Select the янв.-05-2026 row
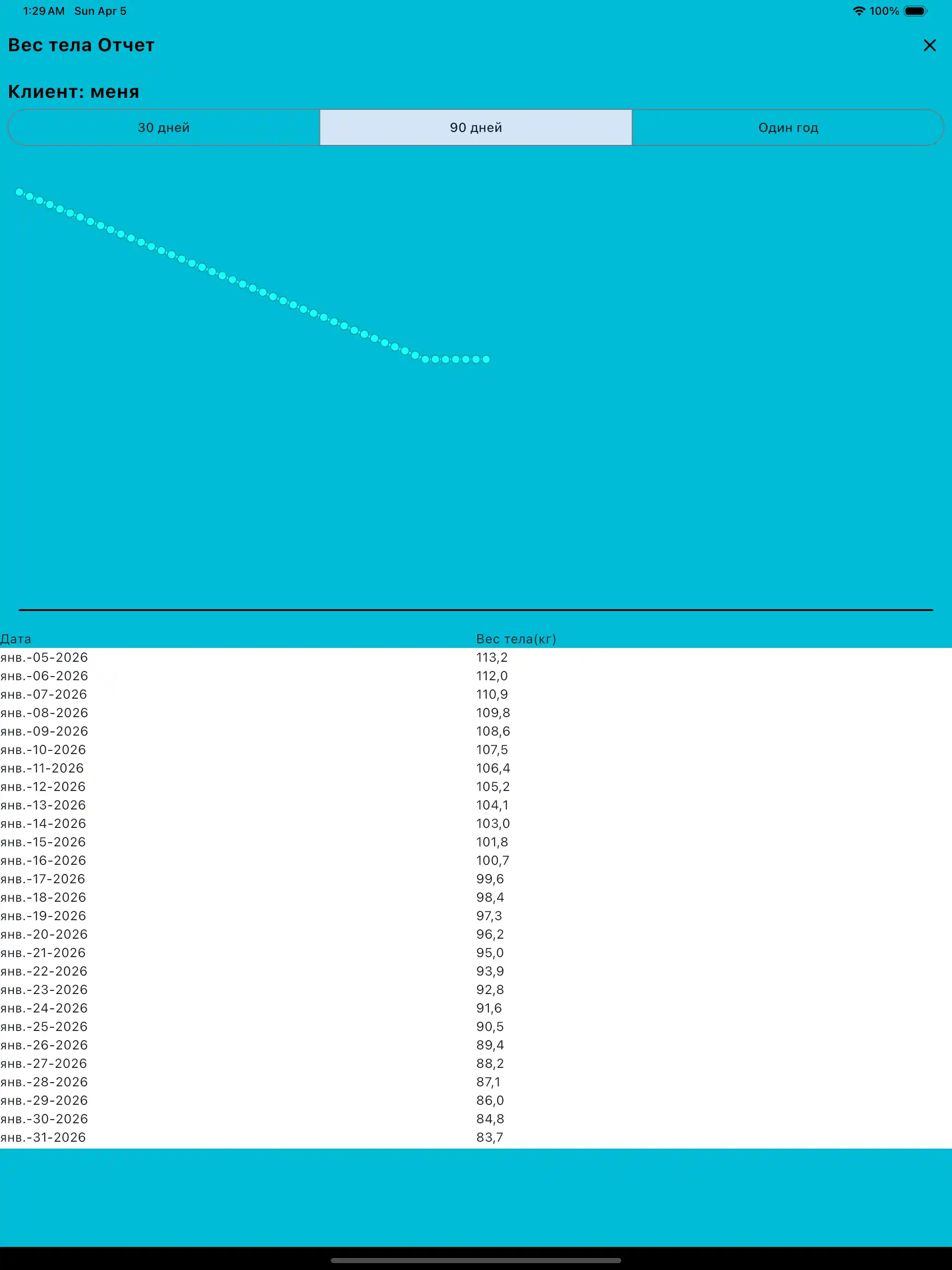Screen dimensions: 952x1270 (44, 658)
